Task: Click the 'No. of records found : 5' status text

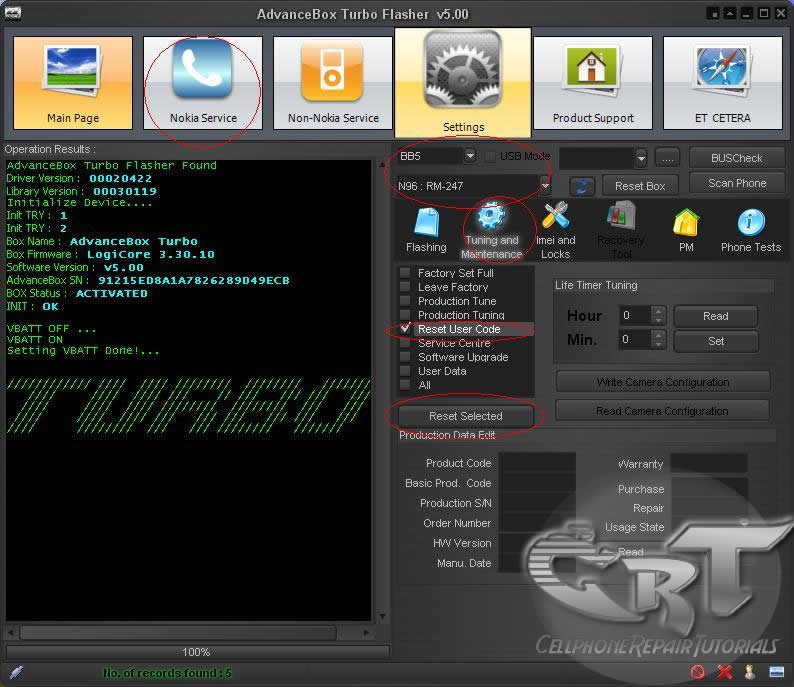Action: [167, 673]
